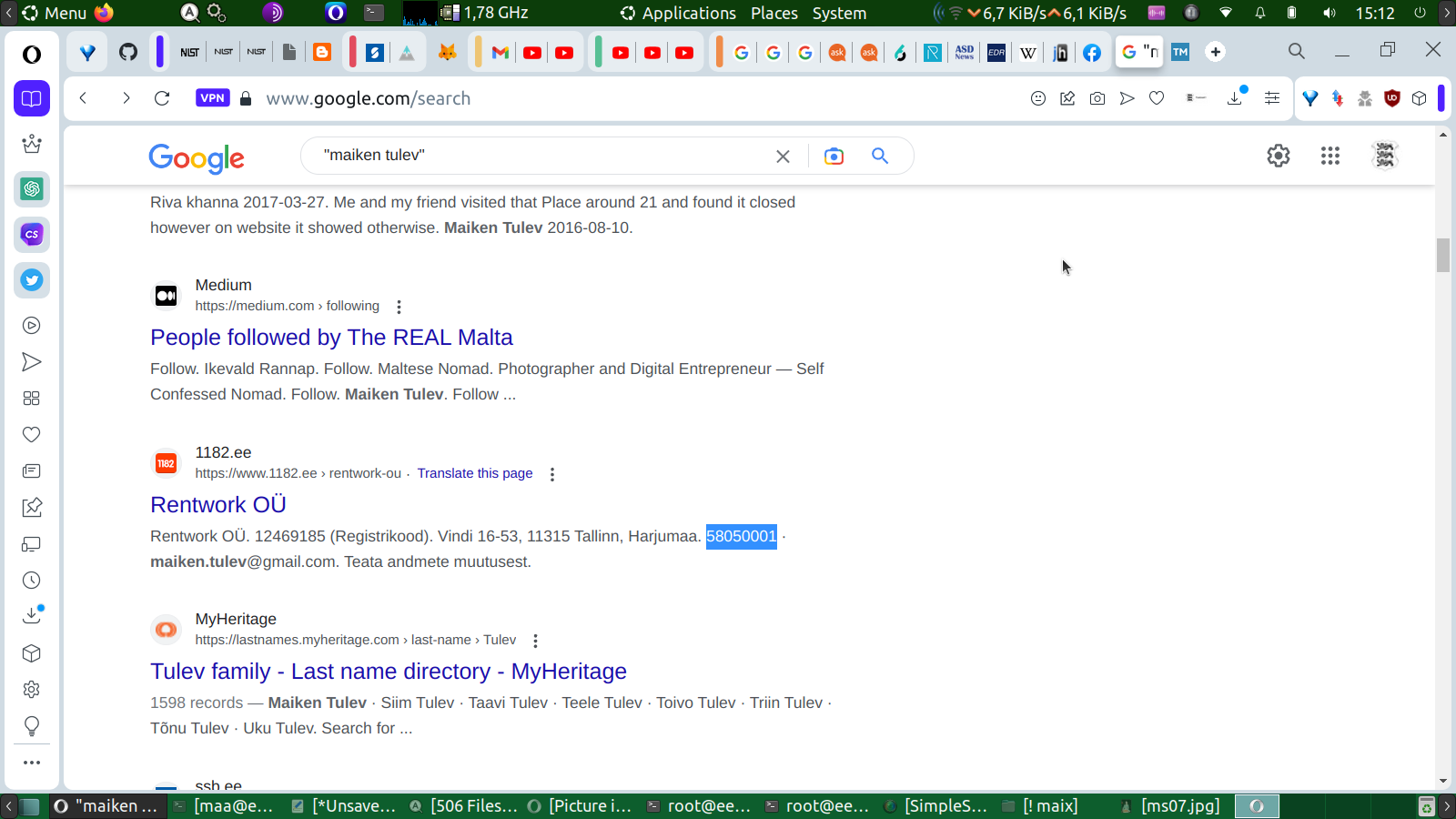Image resolution: width=1456 pixels, height=819 pixels.
Task: Open the downloads icon in the browser toolbar
Action: pyautogui.click(x=1235, y=97)
